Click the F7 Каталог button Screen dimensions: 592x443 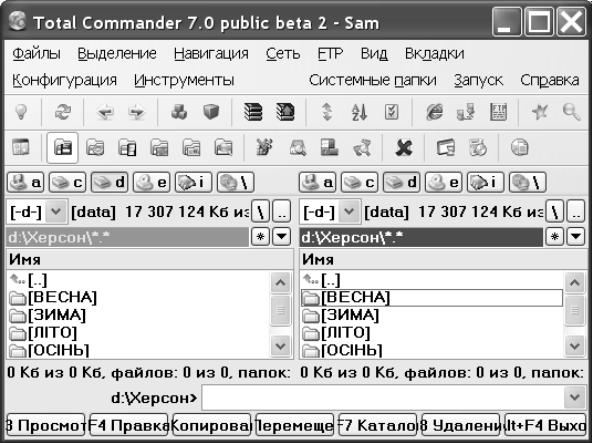pyautogui.click(x=378, y=426)
